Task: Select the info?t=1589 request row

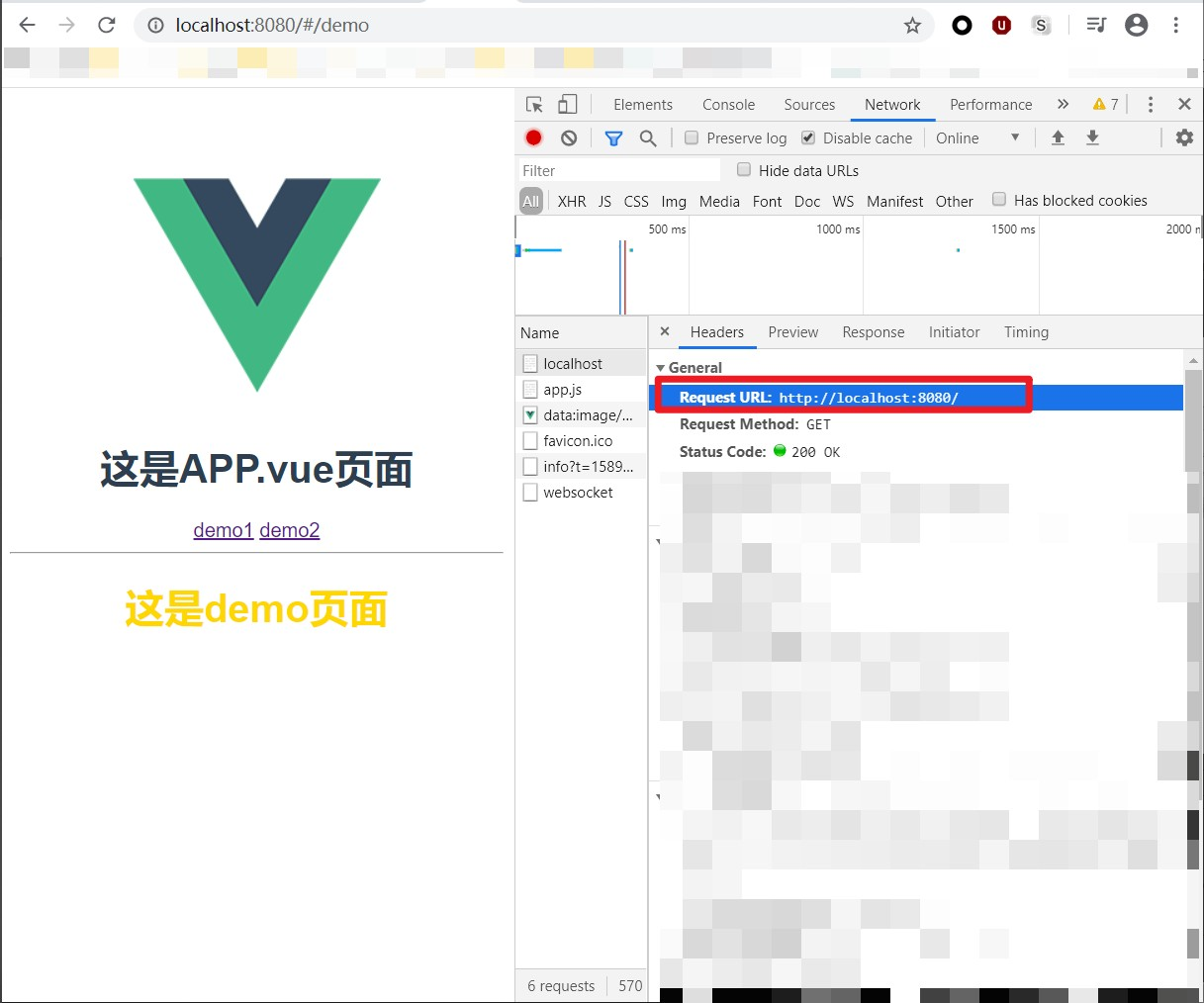Action: (582, 467)
